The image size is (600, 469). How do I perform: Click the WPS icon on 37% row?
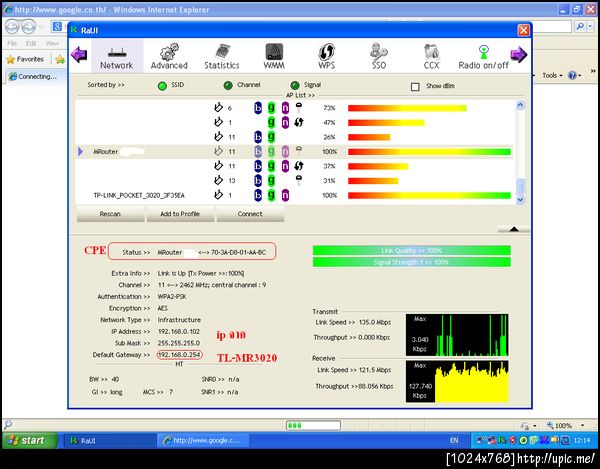299,166
